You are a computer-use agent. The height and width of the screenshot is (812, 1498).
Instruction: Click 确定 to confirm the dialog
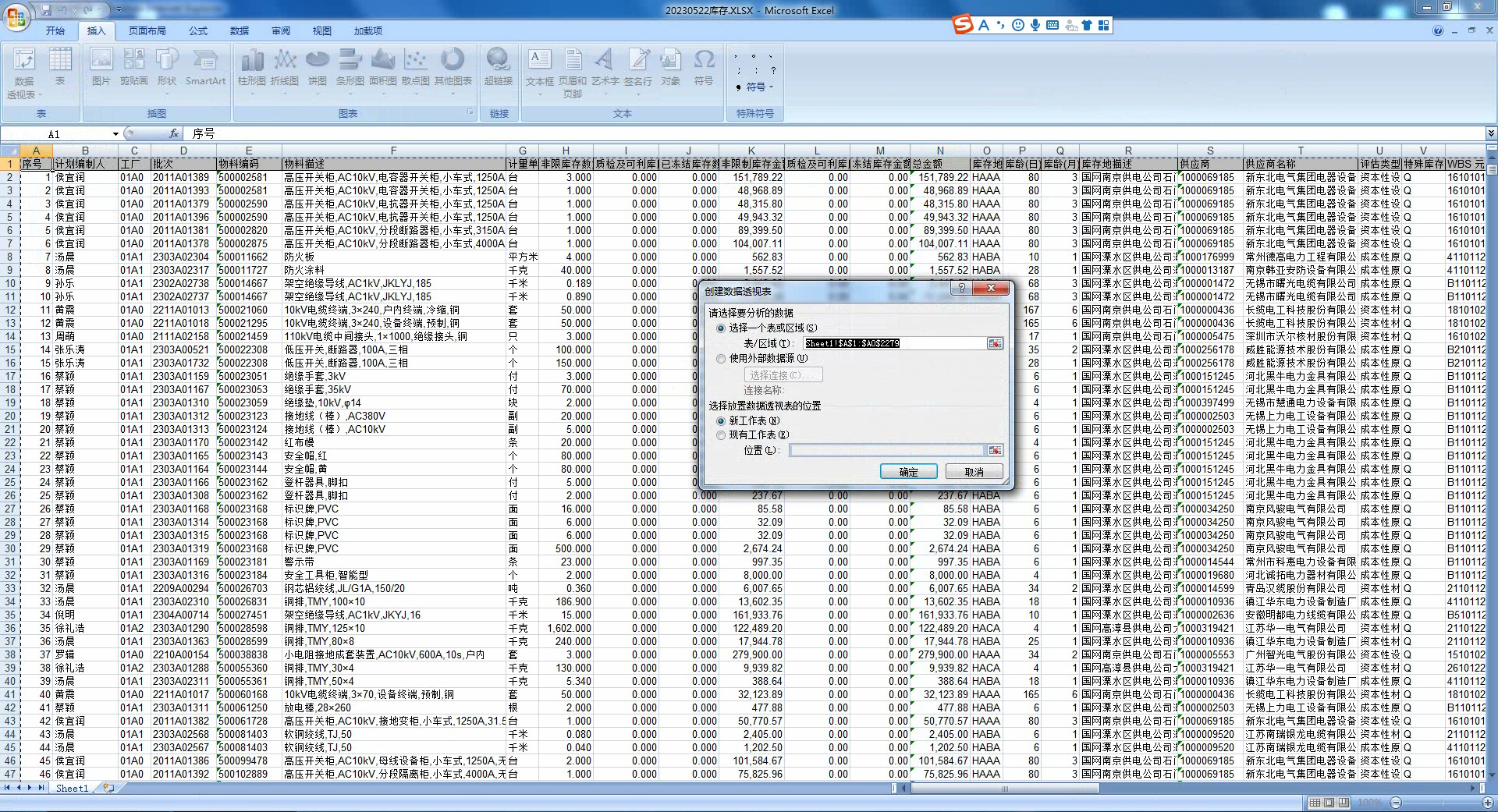point(908,472)
